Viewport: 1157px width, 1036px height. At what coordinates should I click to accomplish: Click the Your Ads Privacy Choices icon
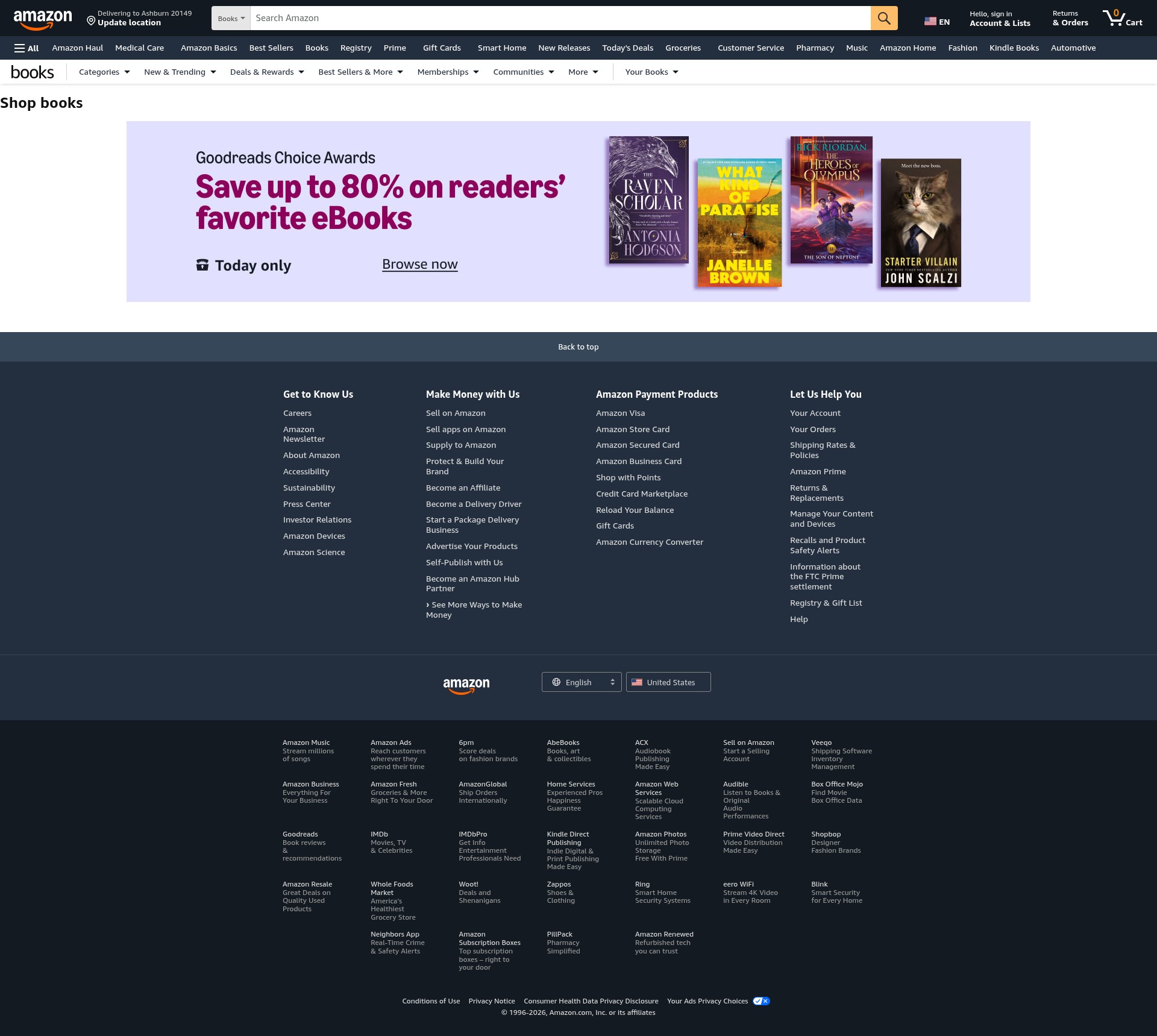coord(761,1001)
